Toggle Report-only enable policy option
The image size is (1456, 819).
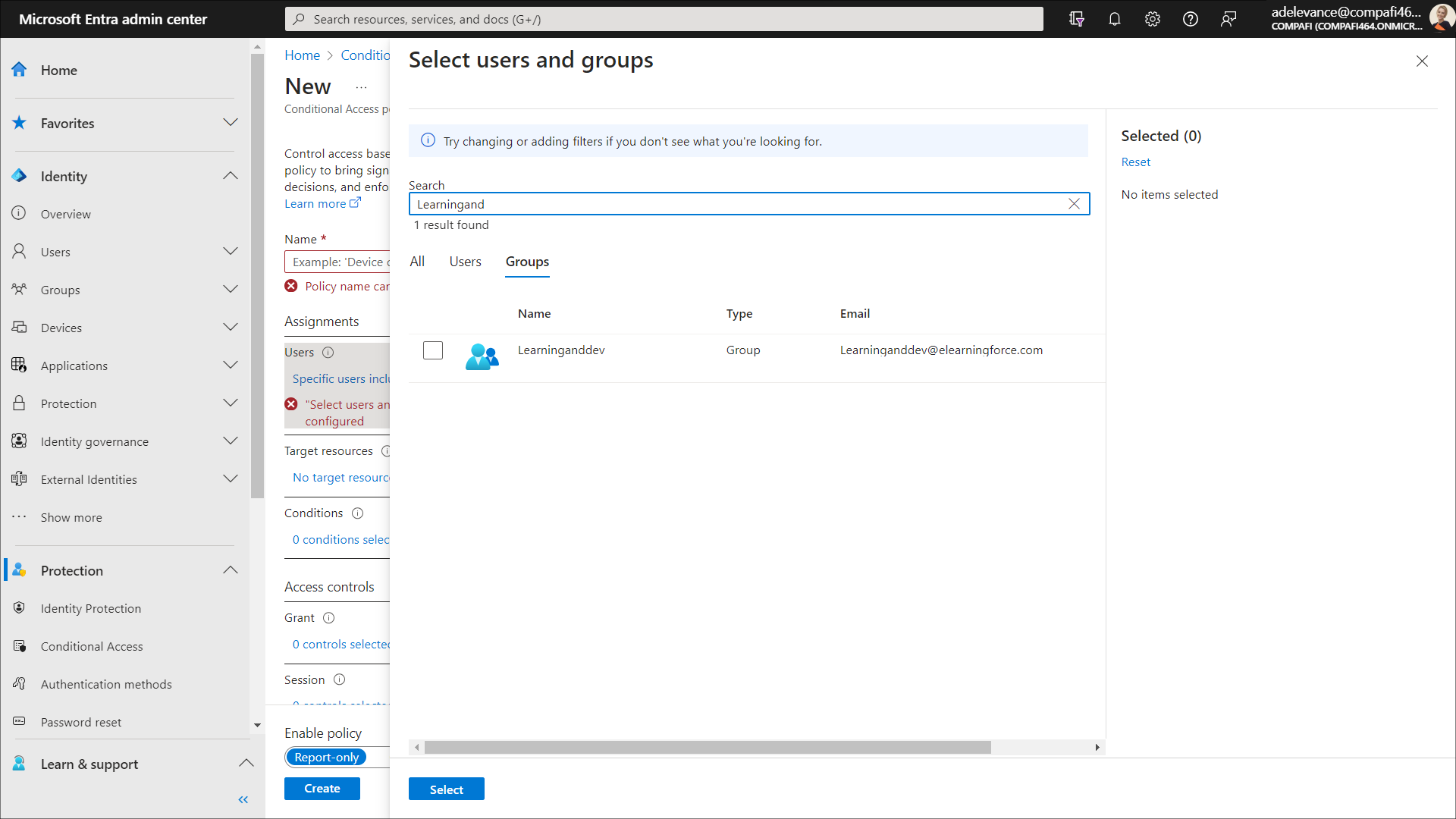[326, 757]
